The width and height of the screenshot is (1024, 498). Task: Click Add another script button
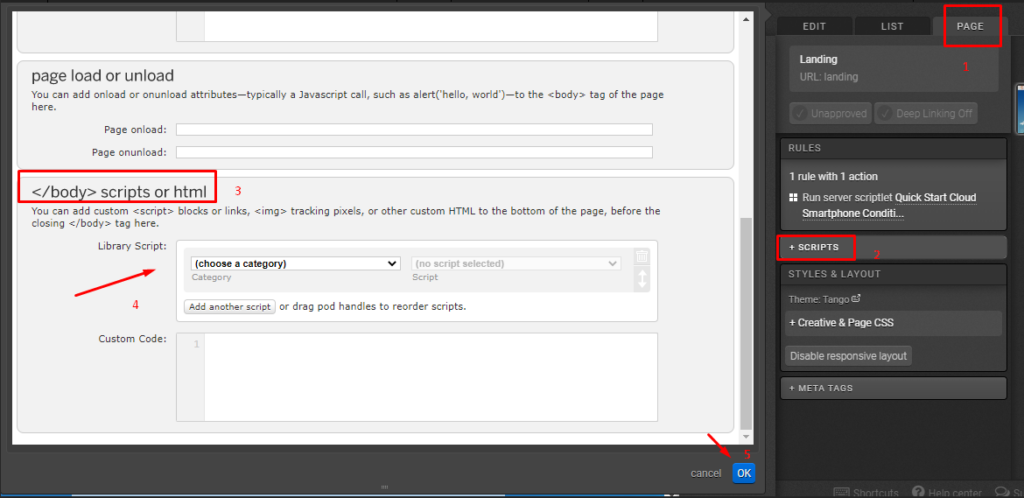[229, 307]
